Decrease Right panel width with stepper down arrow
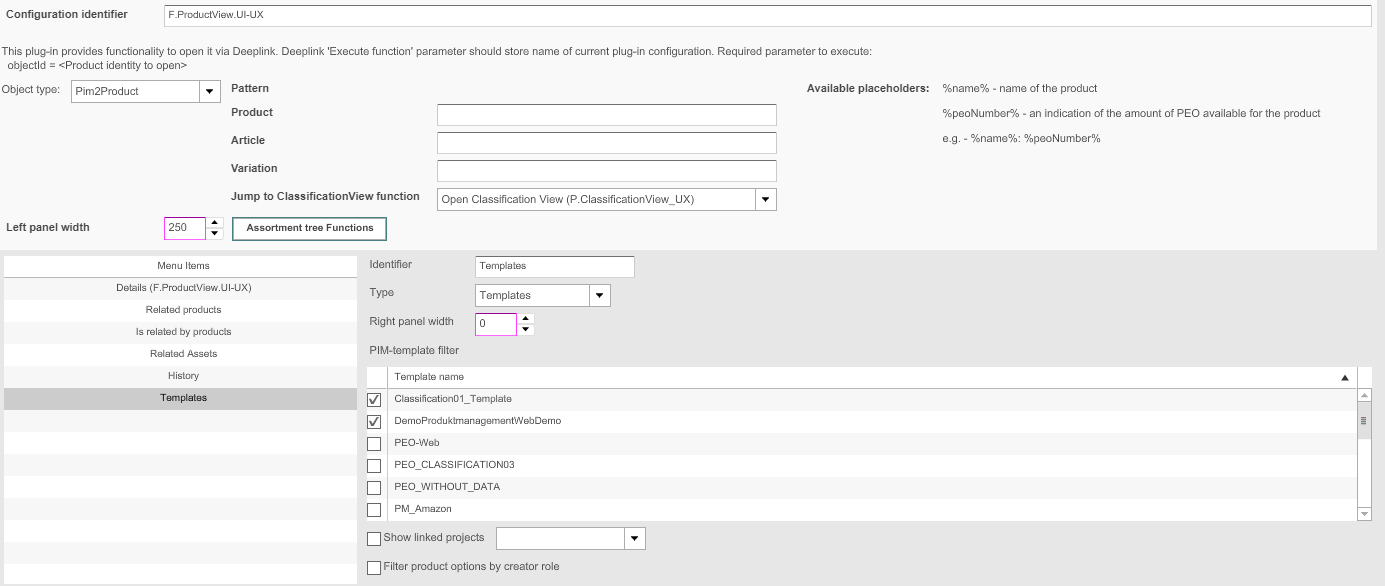 click(526, 329)
